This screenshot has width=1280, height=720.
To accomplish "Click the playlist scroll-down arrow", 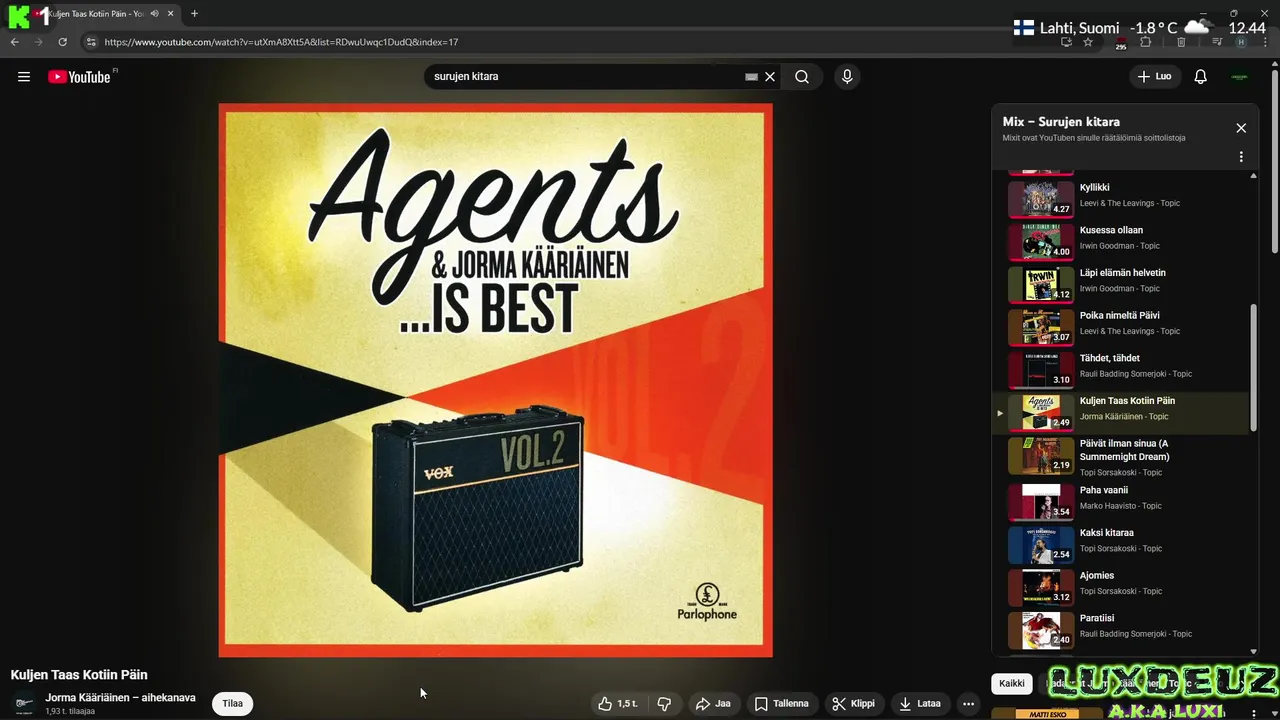I will coord(1254,650).
